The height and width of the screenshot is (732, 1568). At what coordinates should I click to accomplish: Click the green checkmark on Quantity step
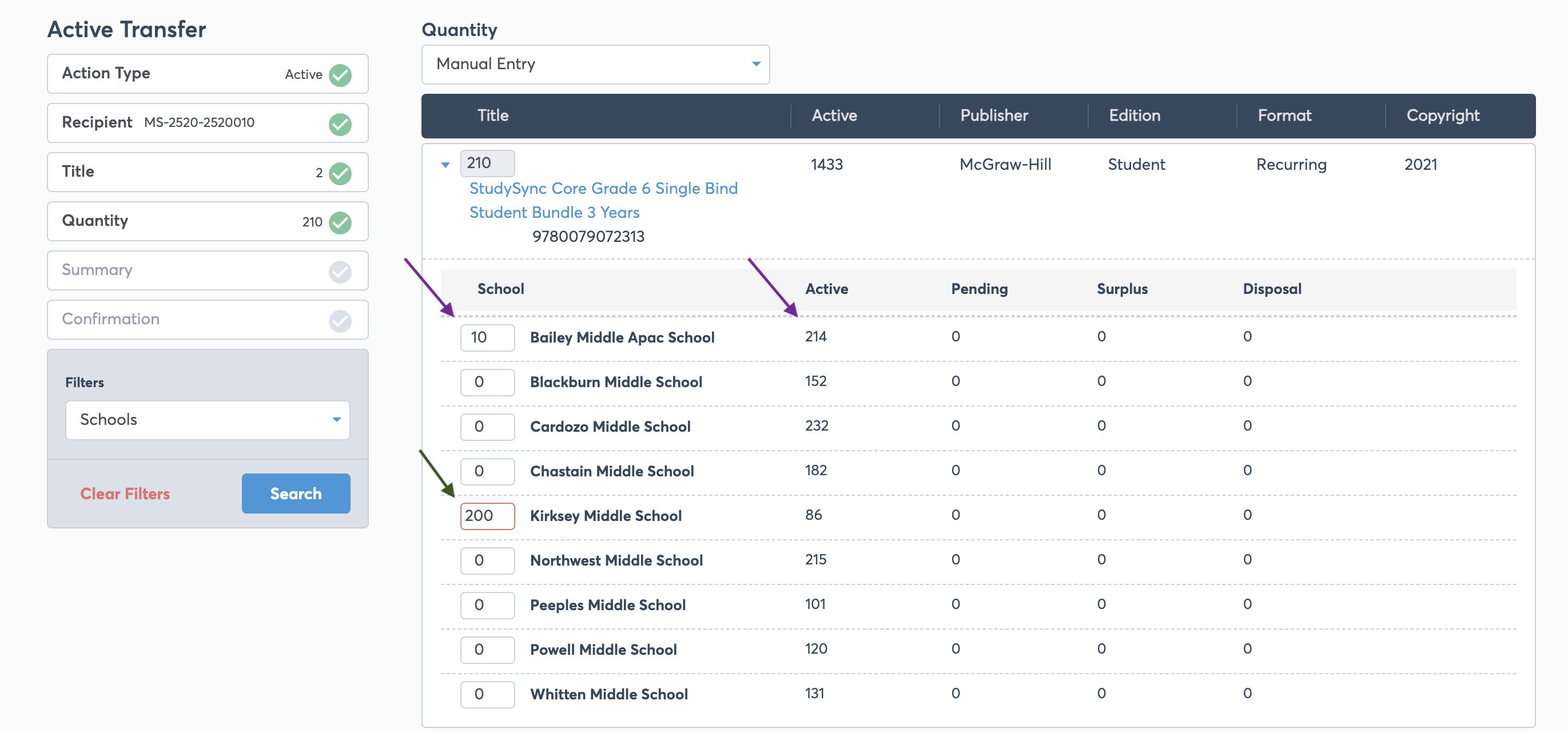coord(340,222)
